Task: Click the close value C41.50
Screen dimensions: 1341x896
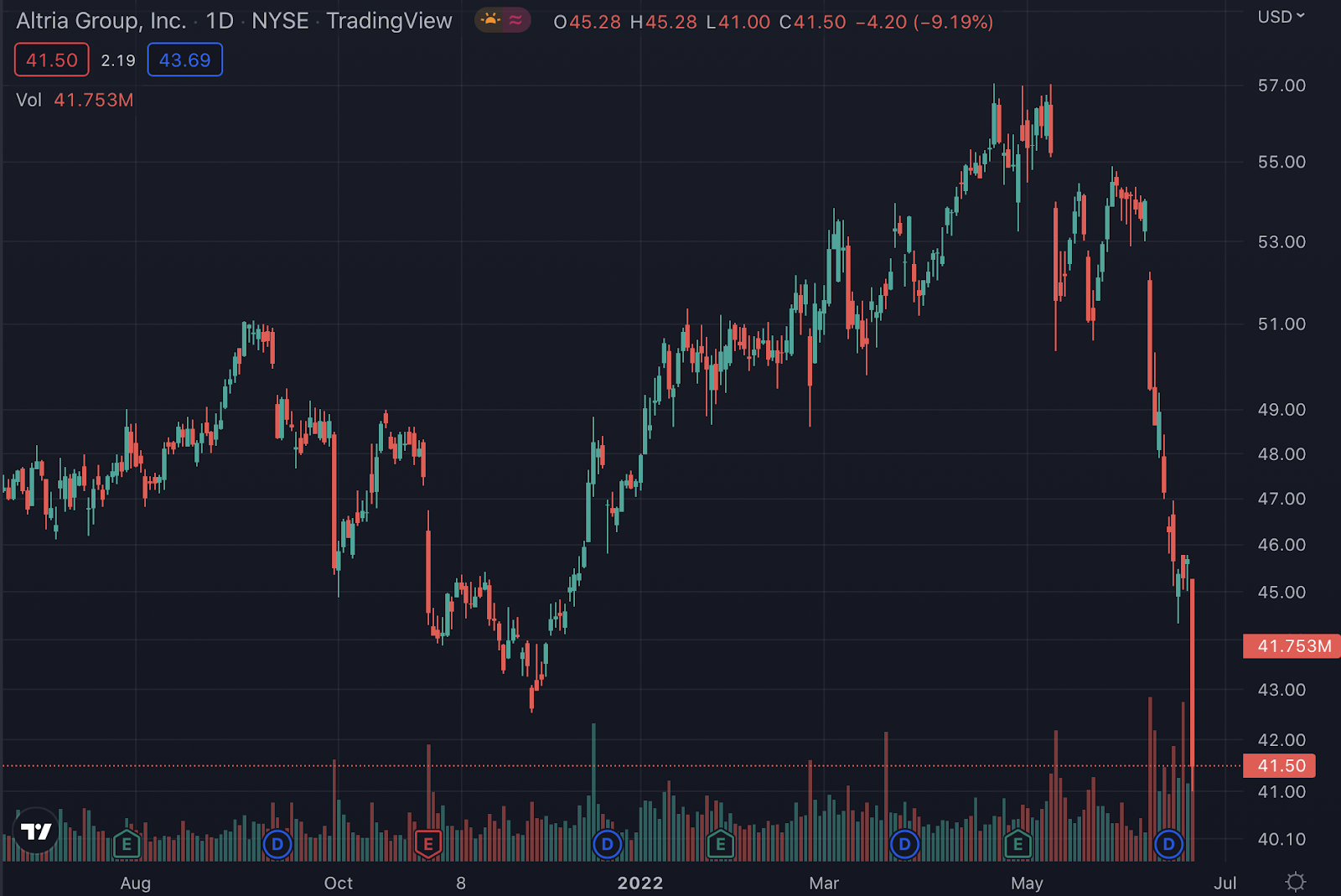Action: (813, 22)
